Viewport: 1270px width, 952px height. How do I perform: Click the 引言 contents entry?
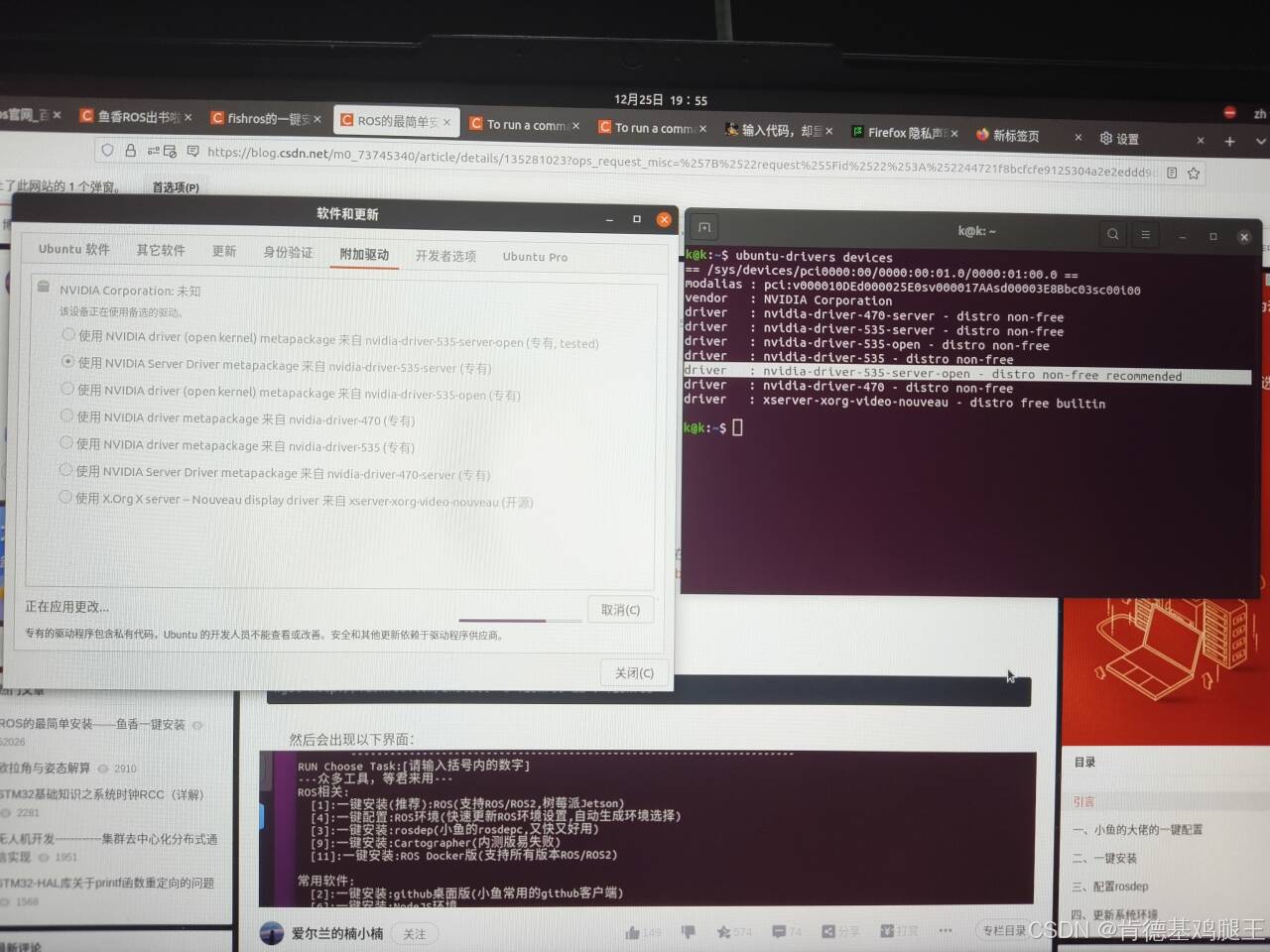point(1083,801)
